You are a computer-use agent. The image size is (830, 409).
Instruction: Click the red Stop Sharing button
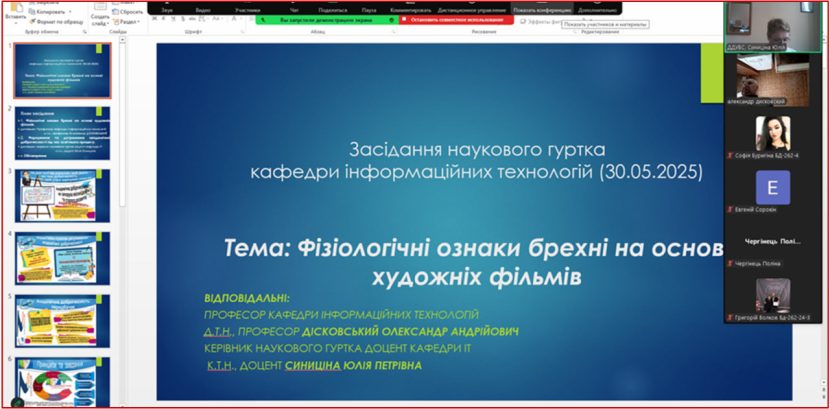click(x=456, y=19)
